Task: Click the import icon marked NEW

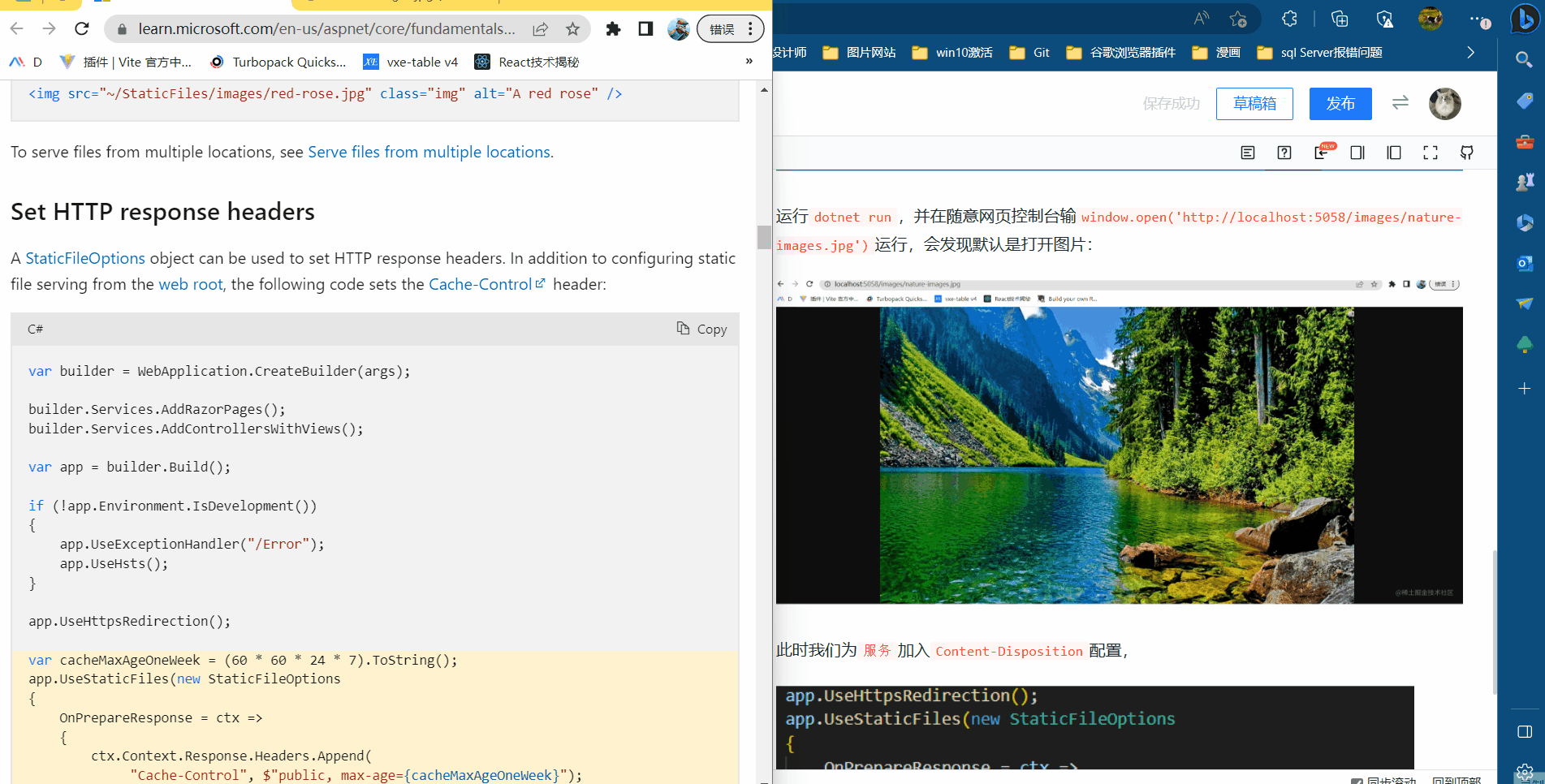Action: pyautogui.click(x=1323, y=151)
